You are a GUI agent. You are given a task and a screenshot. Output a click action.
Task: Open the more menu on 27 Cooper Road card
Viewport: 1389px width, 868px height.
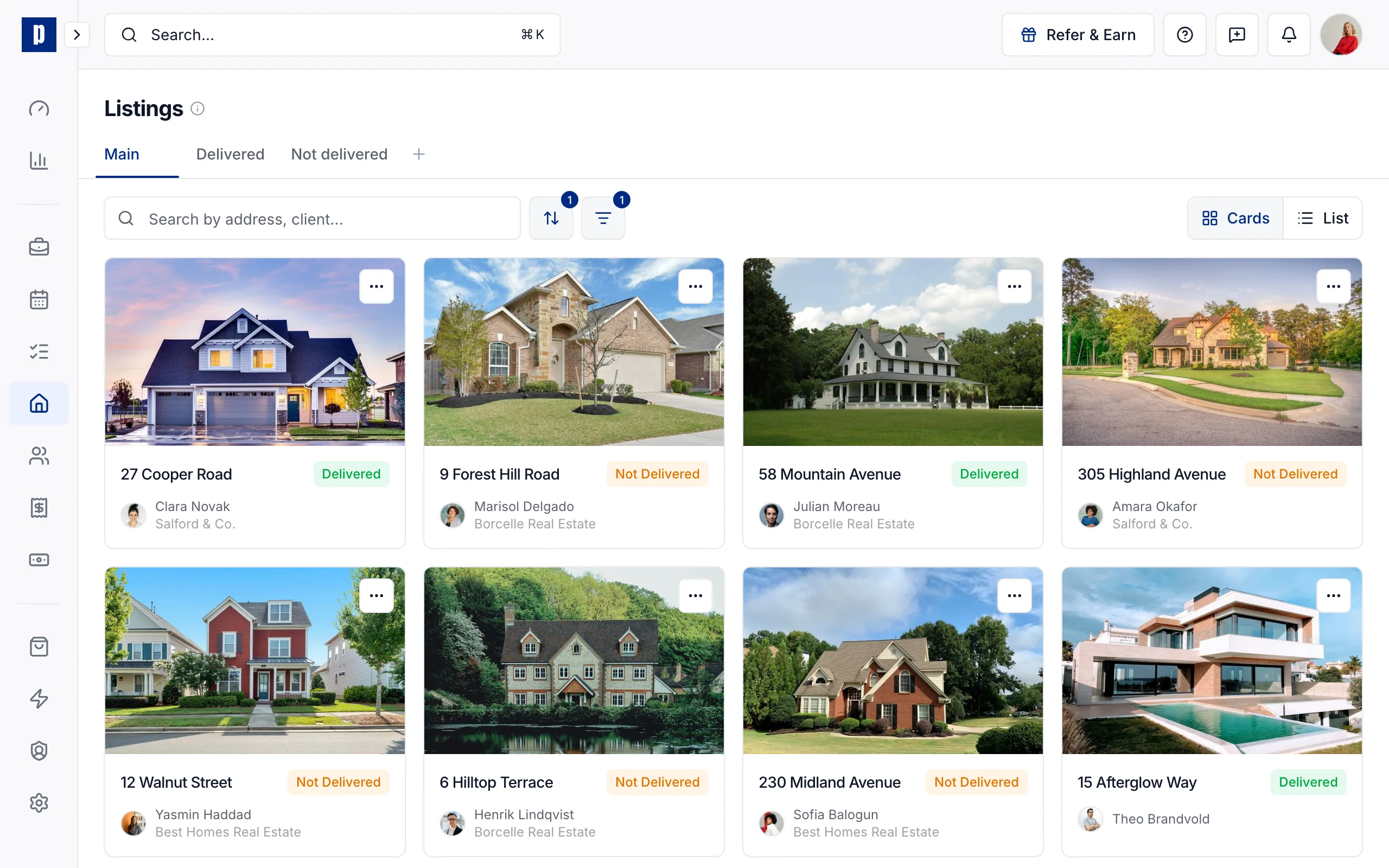point(377,286)
